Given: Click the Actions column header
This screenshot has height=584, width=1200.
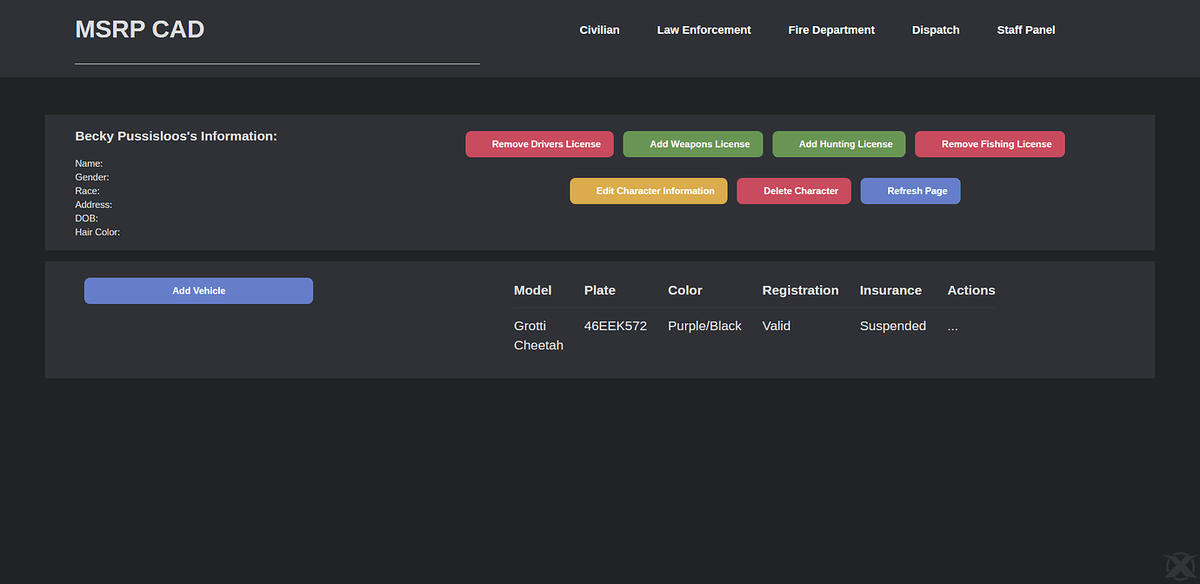Looking at the screenshot, I should 971,290.
